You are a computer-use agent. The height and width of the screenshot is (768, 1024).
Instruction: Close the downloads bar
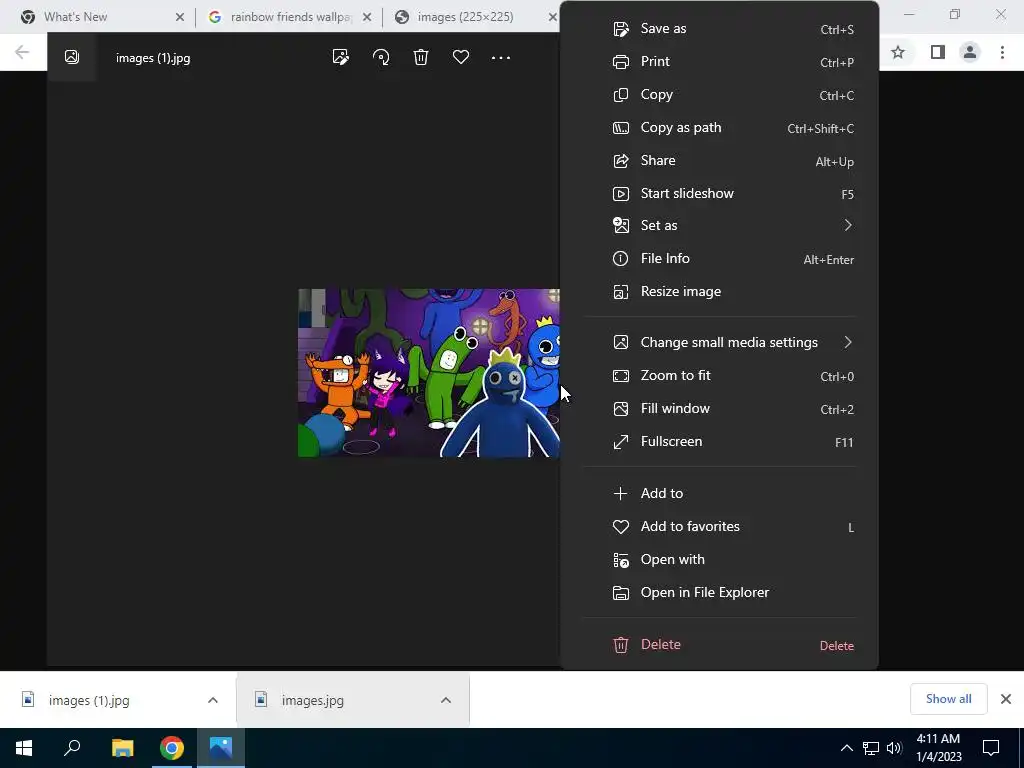pos(1006,699)
